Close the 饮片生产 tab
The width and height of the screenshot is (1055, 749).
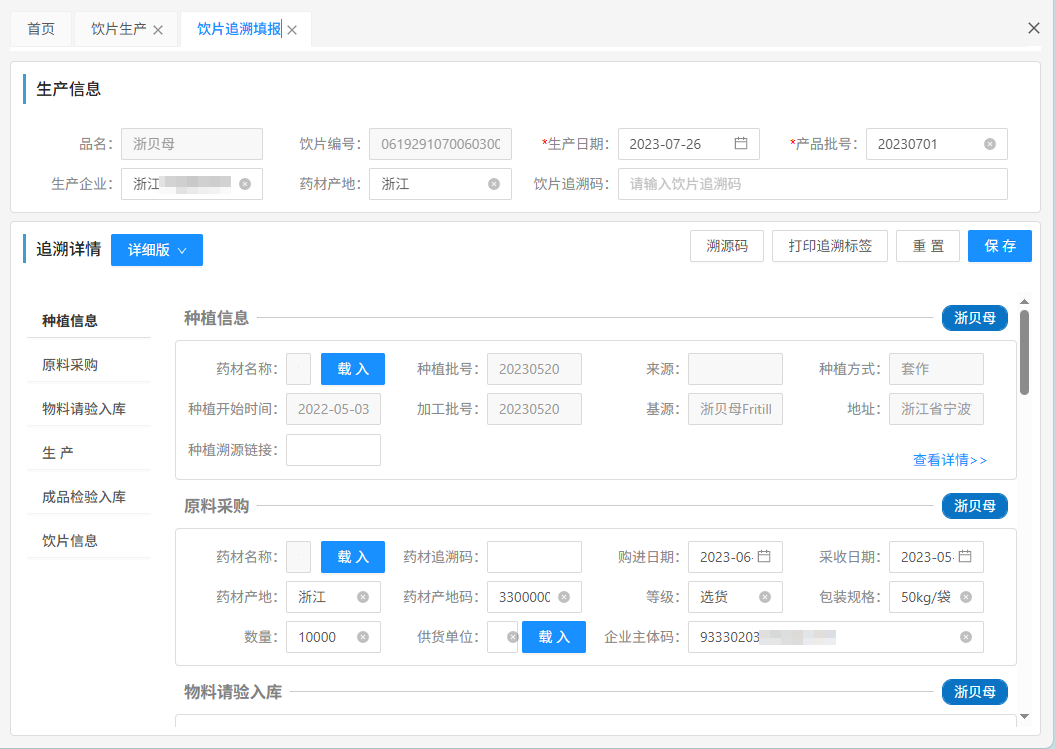pos(158,30)
